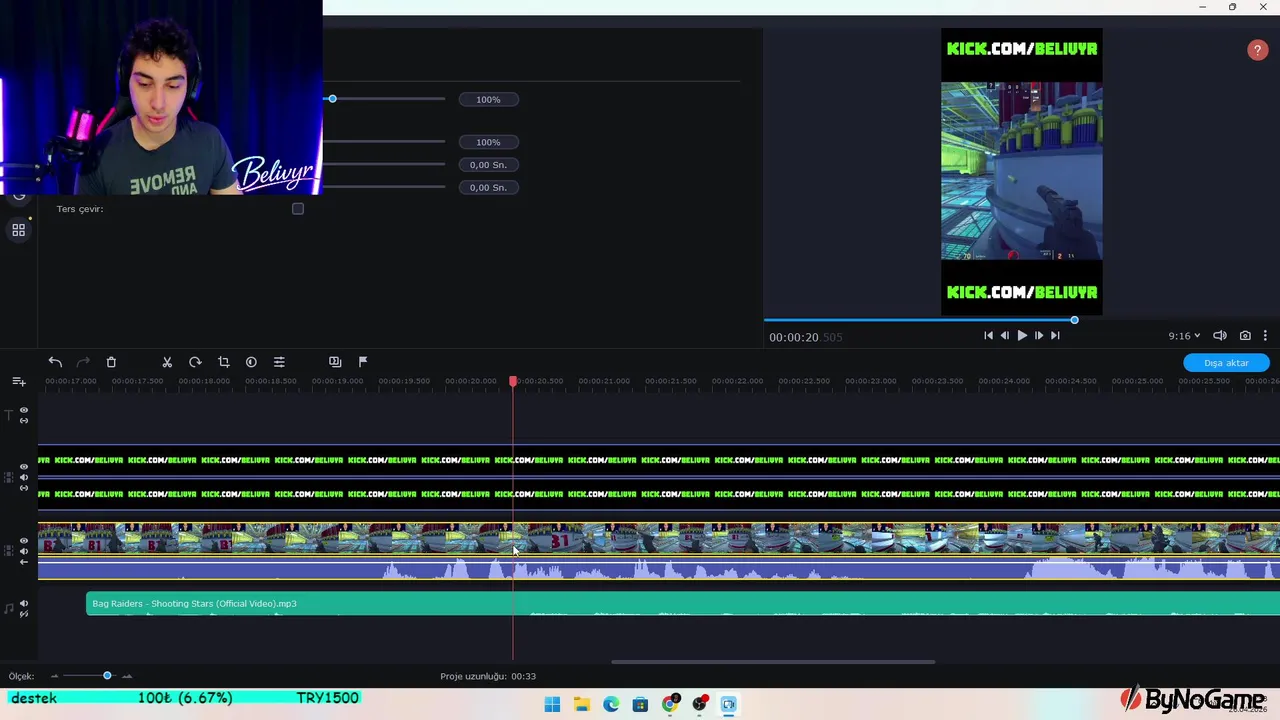This screenshot has width=1280, height=720.
Task: Hide the main video track eye icon
Action: 24,541
